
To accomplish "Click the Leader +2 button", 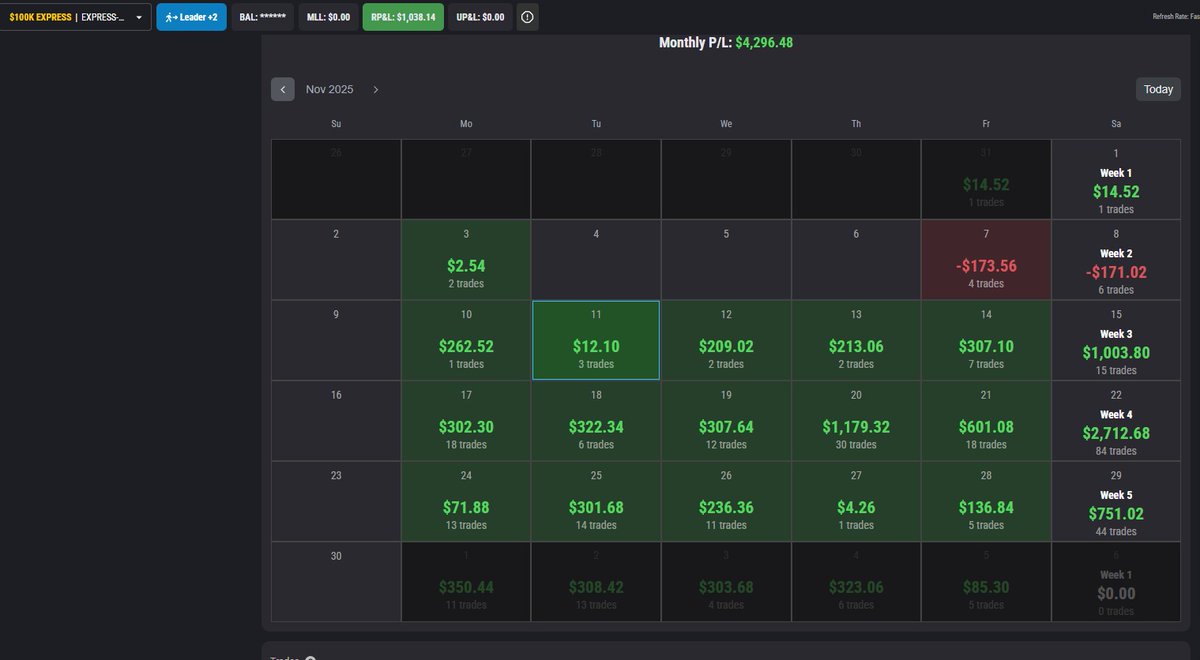I will point(191,17).
